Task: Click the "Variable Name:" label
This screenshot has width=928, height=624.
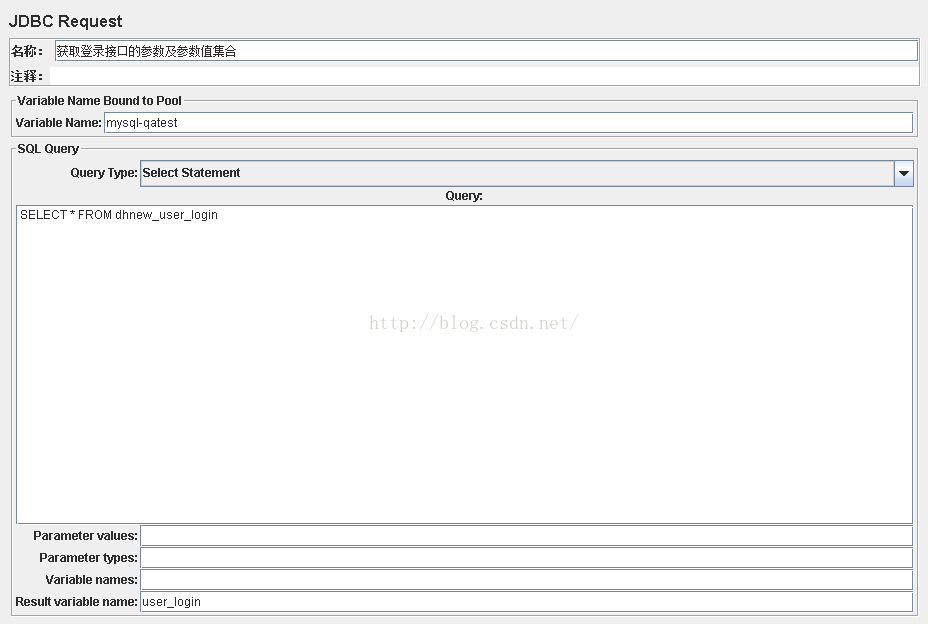Action: [59, 123]
